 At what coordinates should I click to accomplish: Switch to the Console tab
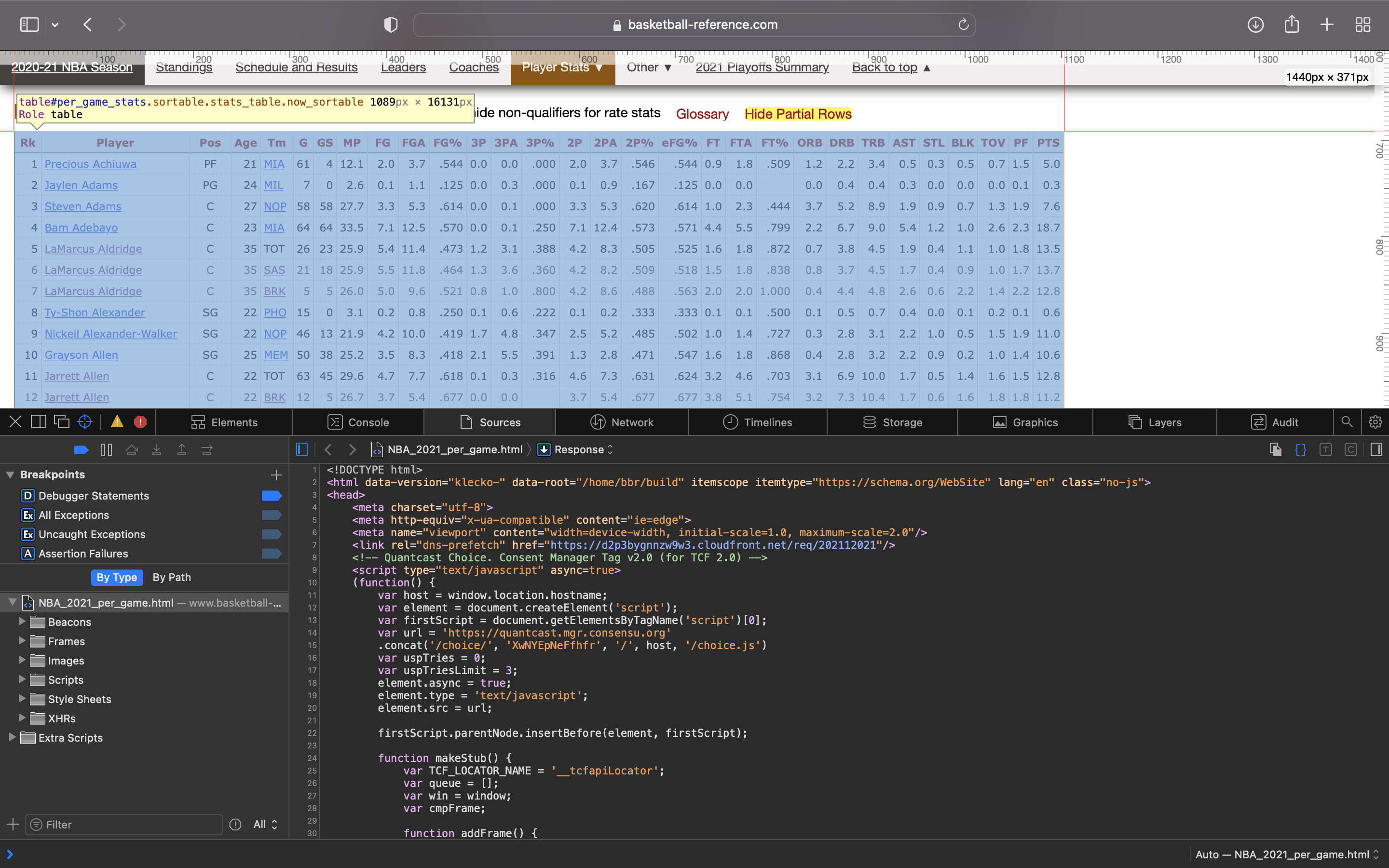point(358,422)
